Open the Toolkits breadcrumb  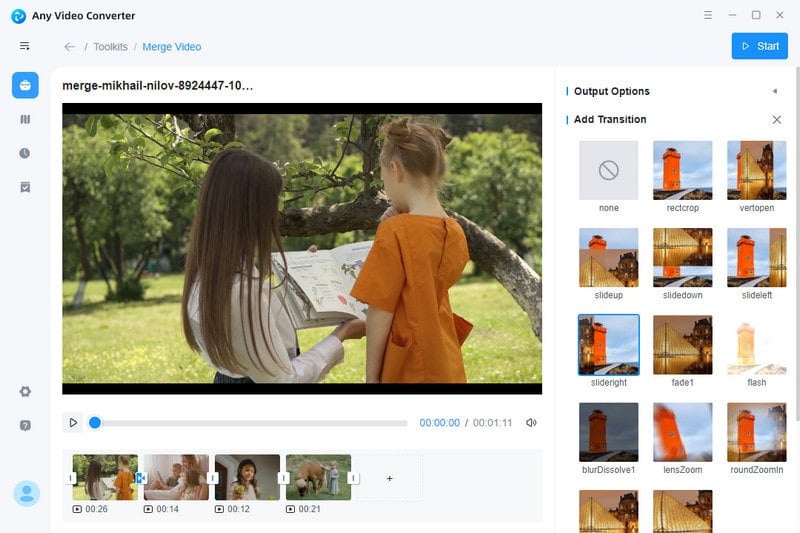[111, 47]
